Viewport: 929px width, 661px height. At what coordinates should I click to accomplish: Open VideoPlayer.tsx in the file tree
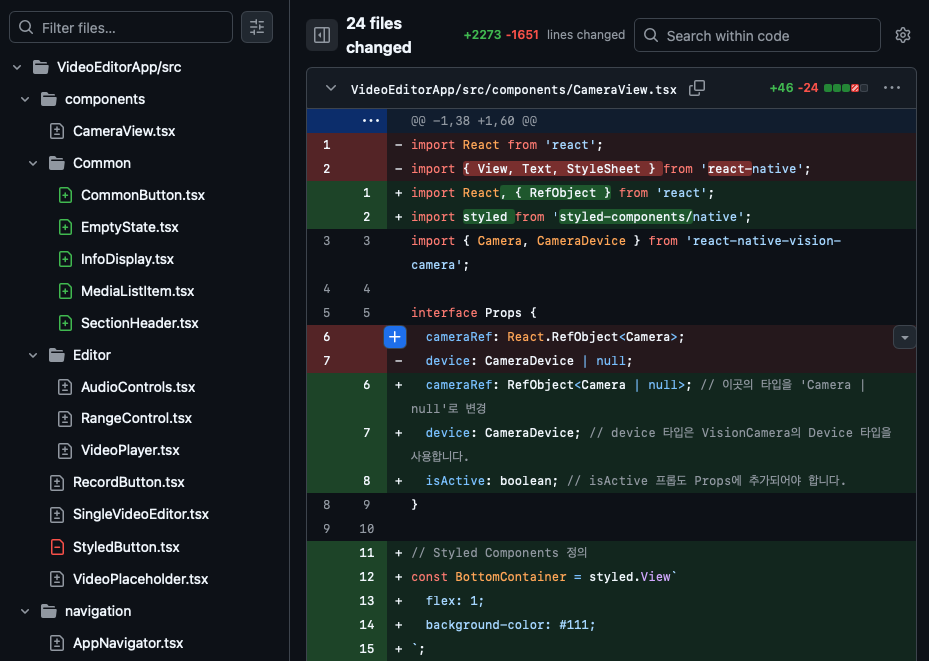click(x=130, y=450)
